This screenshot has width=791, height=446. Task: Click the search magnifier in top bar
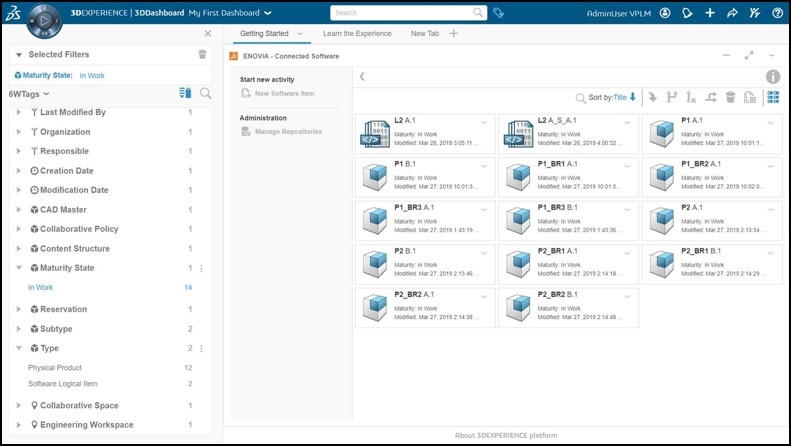tap(477, 13)
